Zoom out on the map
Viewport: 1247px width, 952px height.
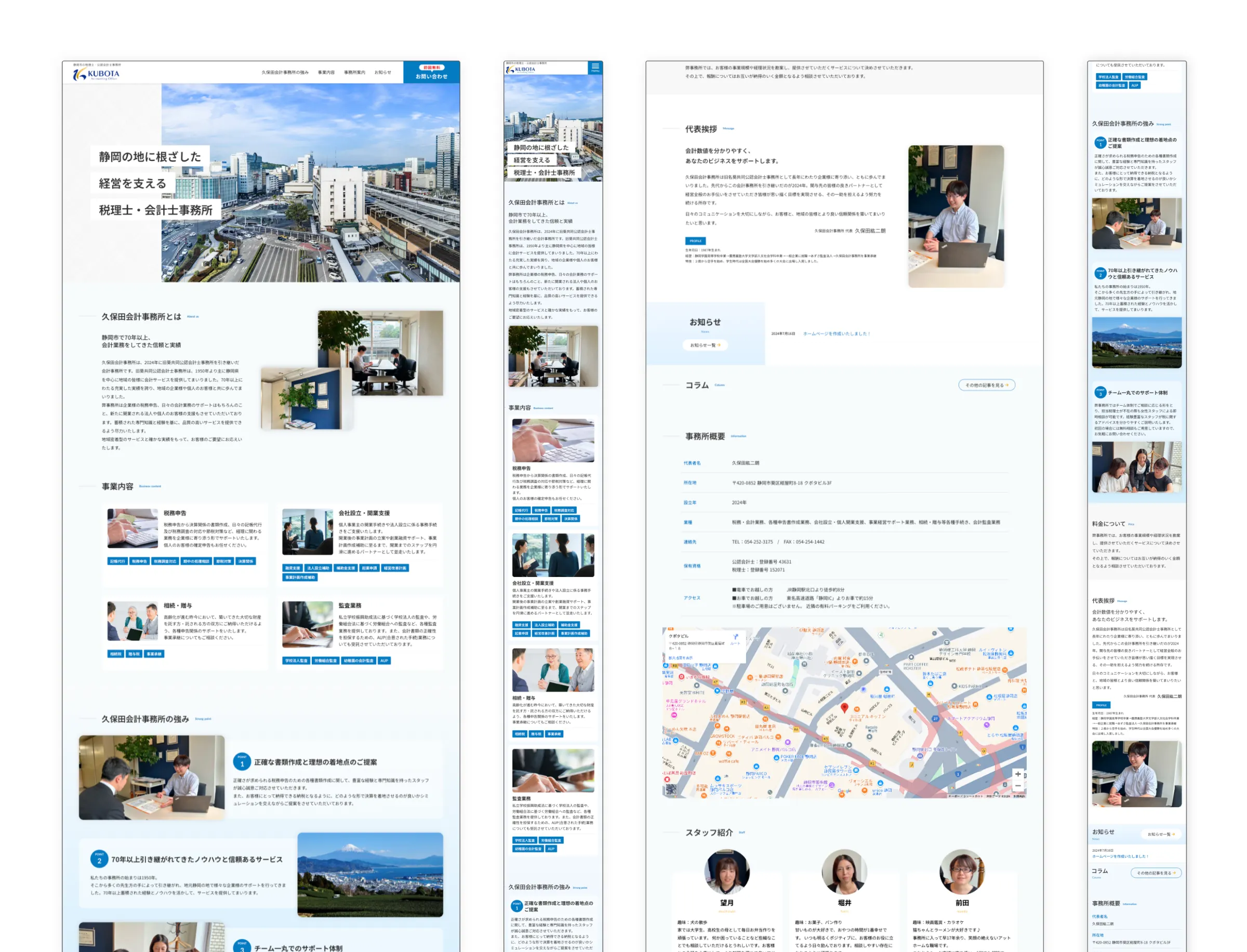pos(1017,785)
